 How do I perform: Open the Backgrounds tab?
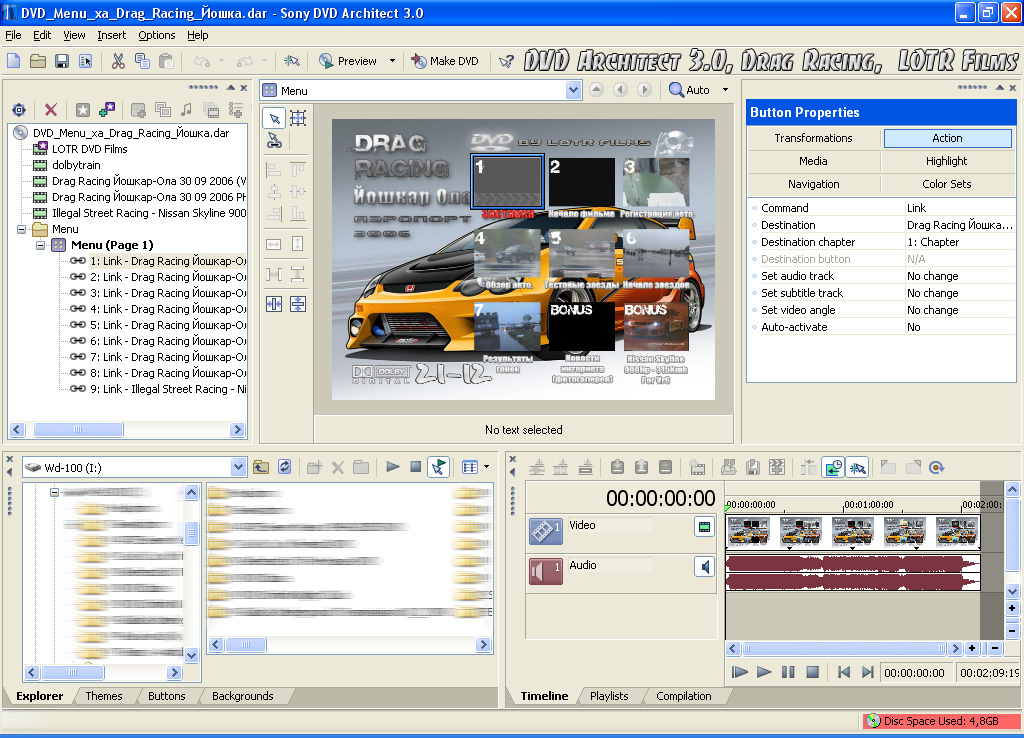click(x=243, y=696)
